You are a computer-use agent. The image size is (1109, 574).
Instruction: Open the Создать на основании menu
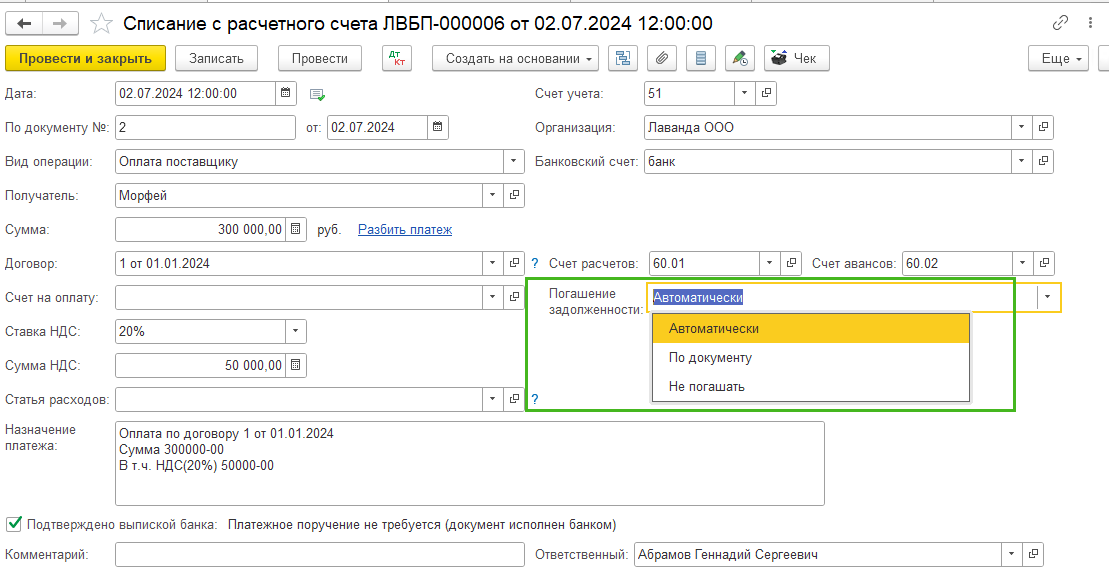pos(515,59)
